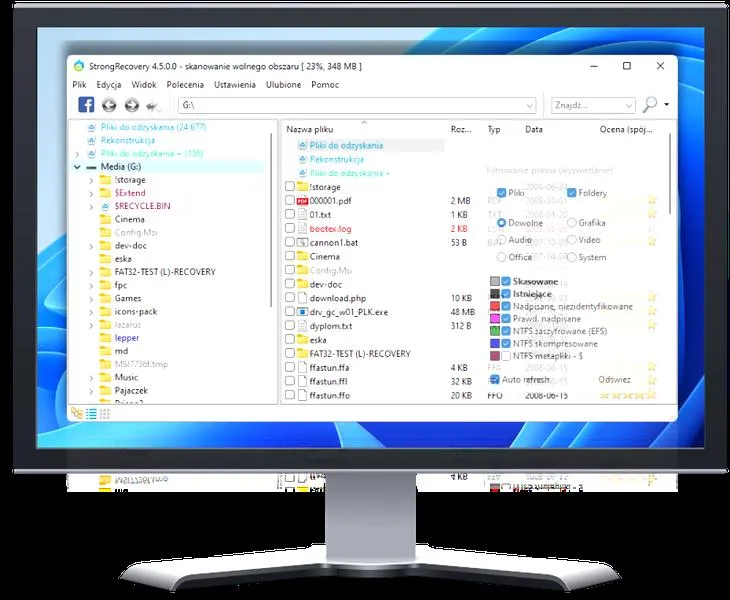Screen dimensions: 730x600
Task: Toggle the Foldery filter checkbox
Action: pos(572,193)
